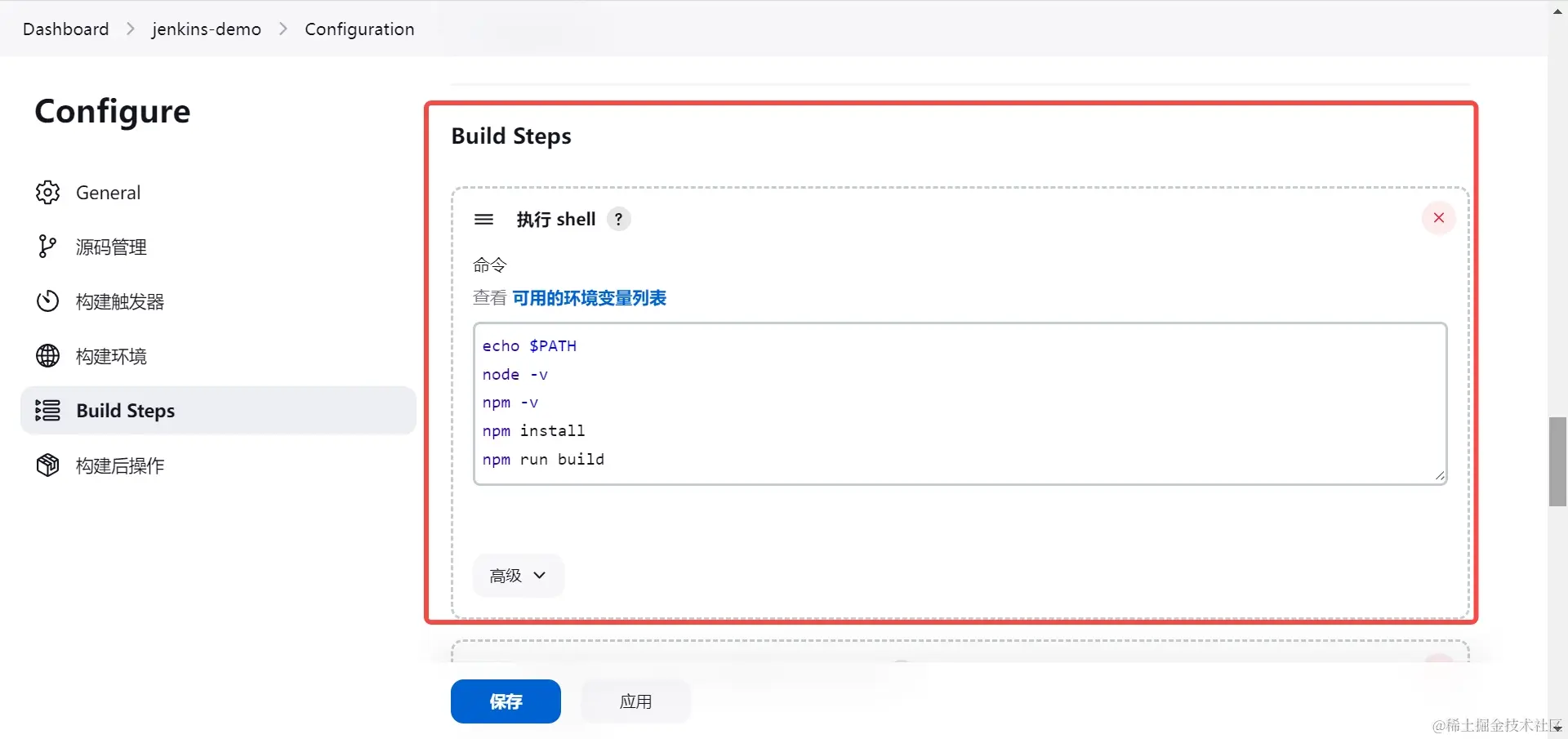
Task: Click the 应用 apply button
Action: [635, 701]
